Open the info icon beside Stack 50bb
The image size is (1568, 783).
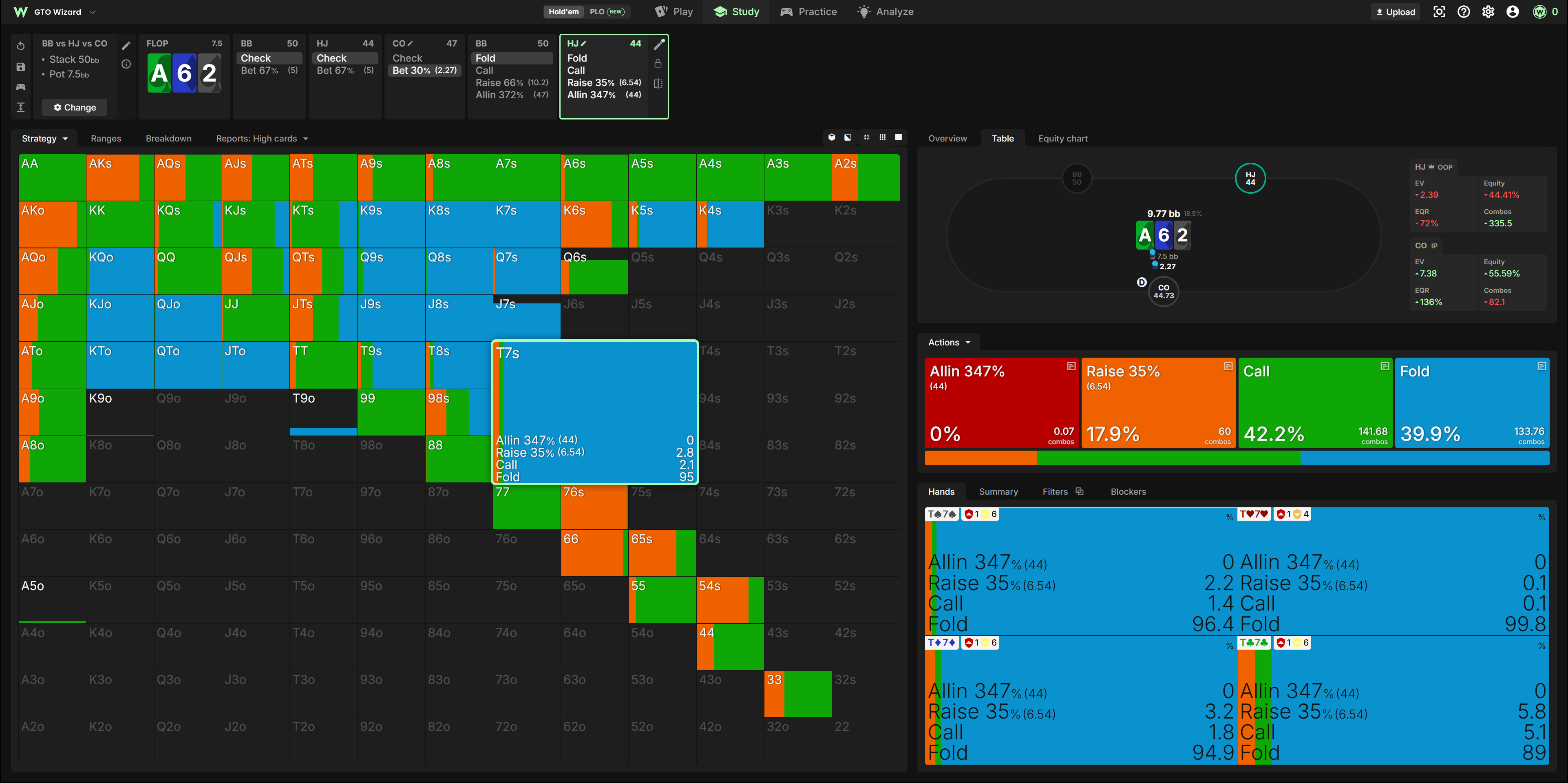point(126,64)
